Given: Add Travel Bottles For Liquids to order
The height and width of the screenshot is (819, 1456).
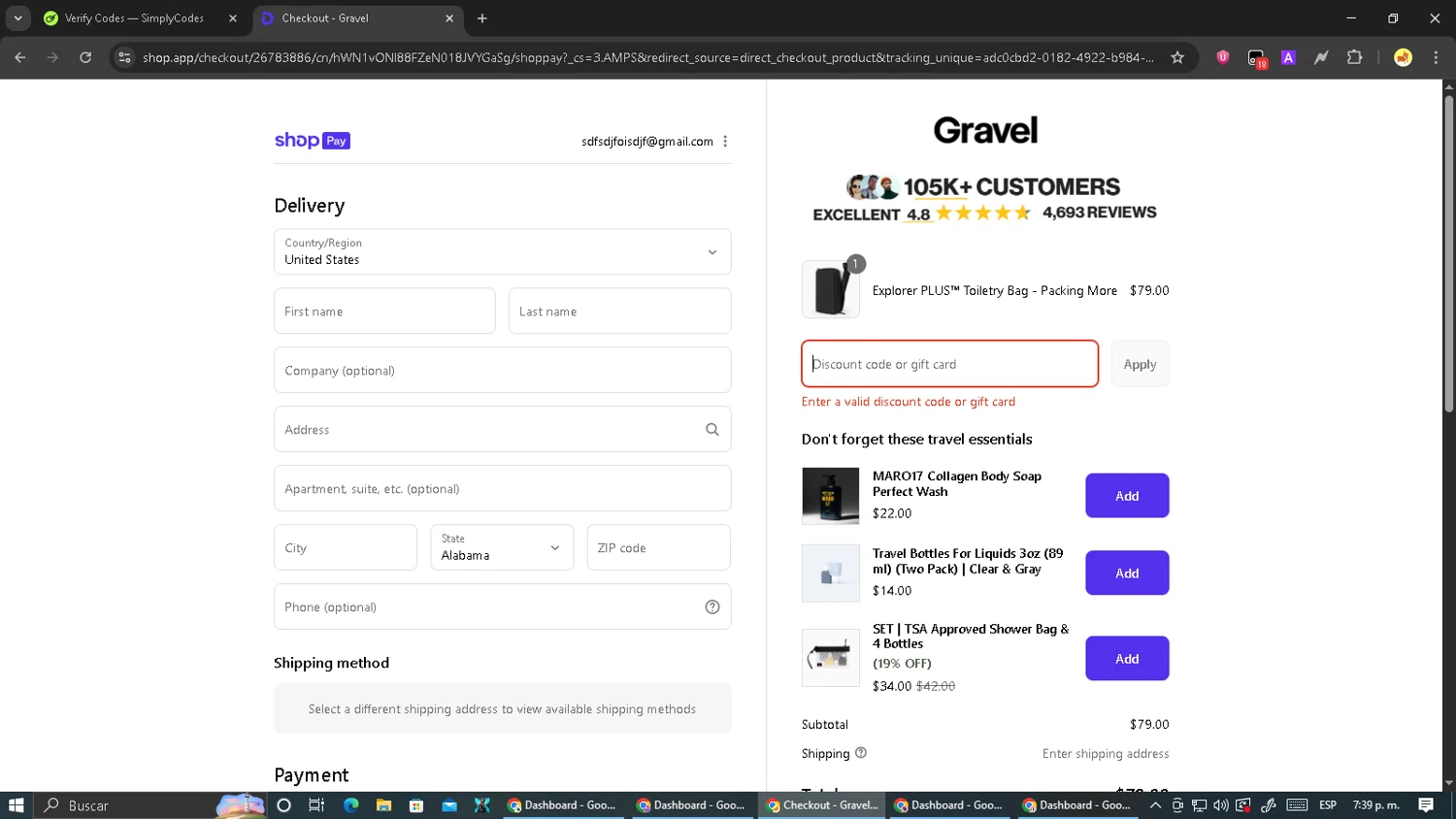Looking at the screenshot, I should click(1127, 573).
